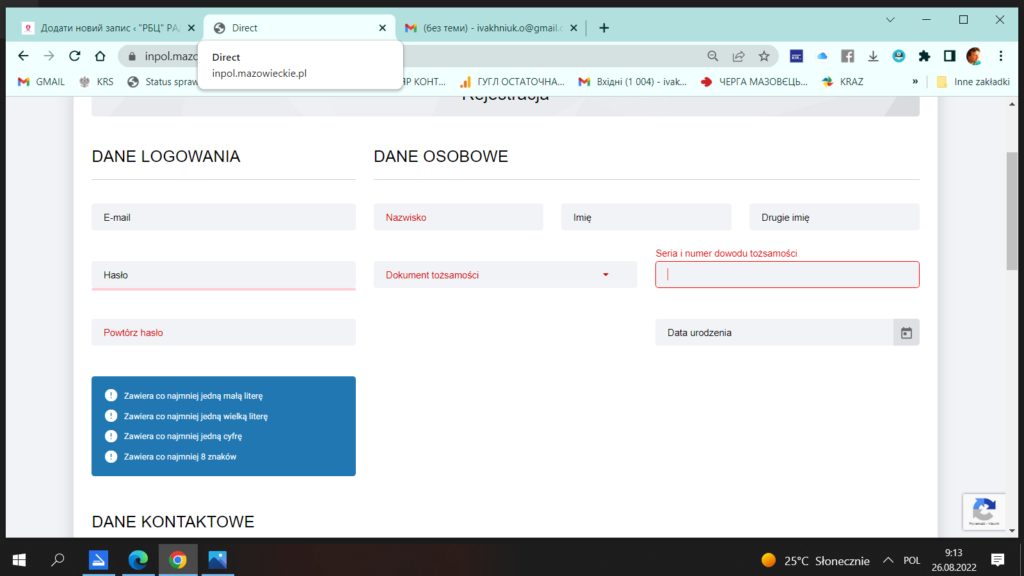Click the browser back arrow
This screenshot has width=1024, height=576.
(24, 56)
